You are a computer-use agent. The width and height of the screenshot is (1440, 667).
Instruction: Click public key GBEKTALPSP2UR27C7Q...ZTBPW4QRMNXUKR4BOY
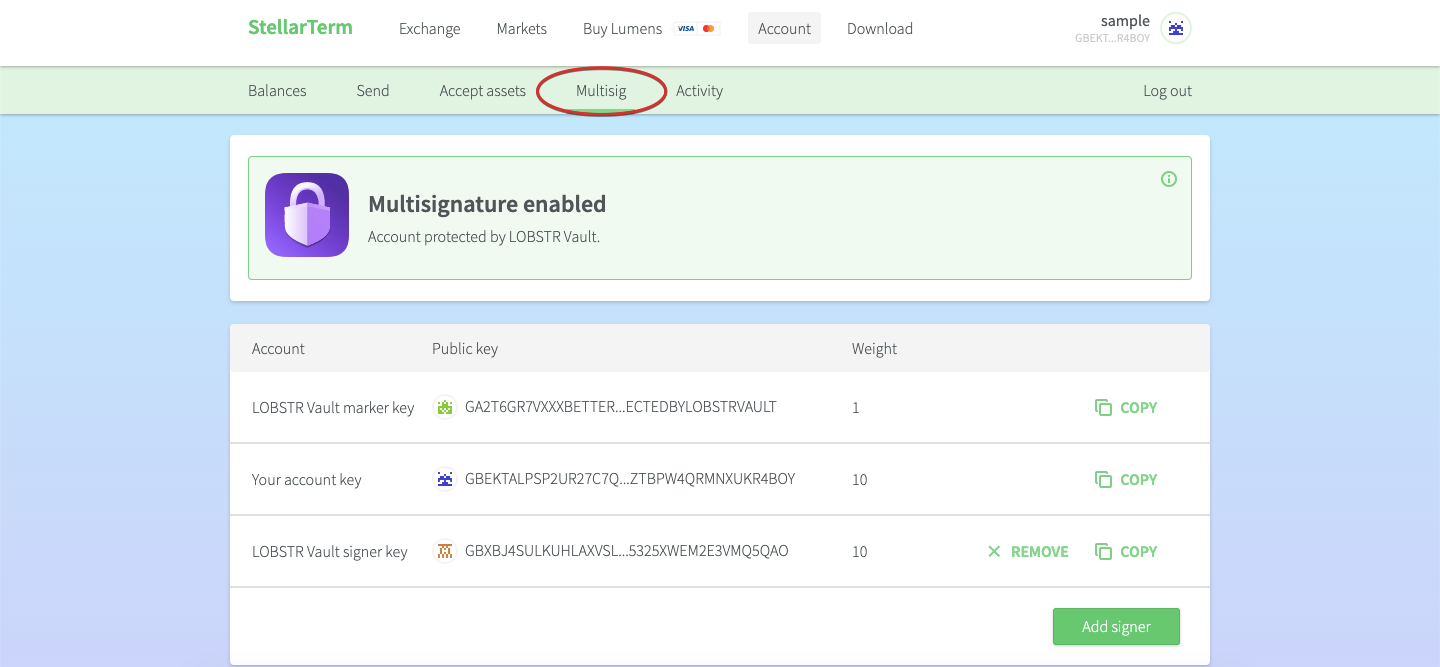coord(630,479)
